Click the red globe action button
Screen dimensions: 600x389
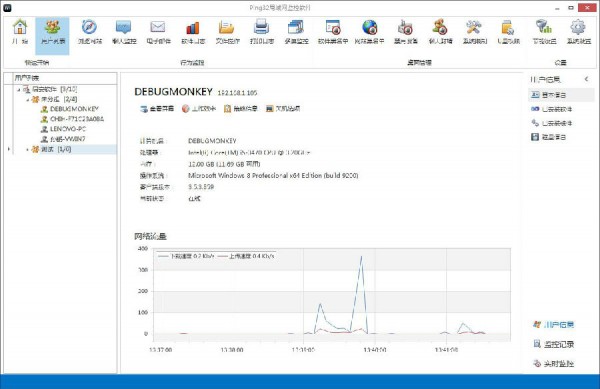point(199,109)
